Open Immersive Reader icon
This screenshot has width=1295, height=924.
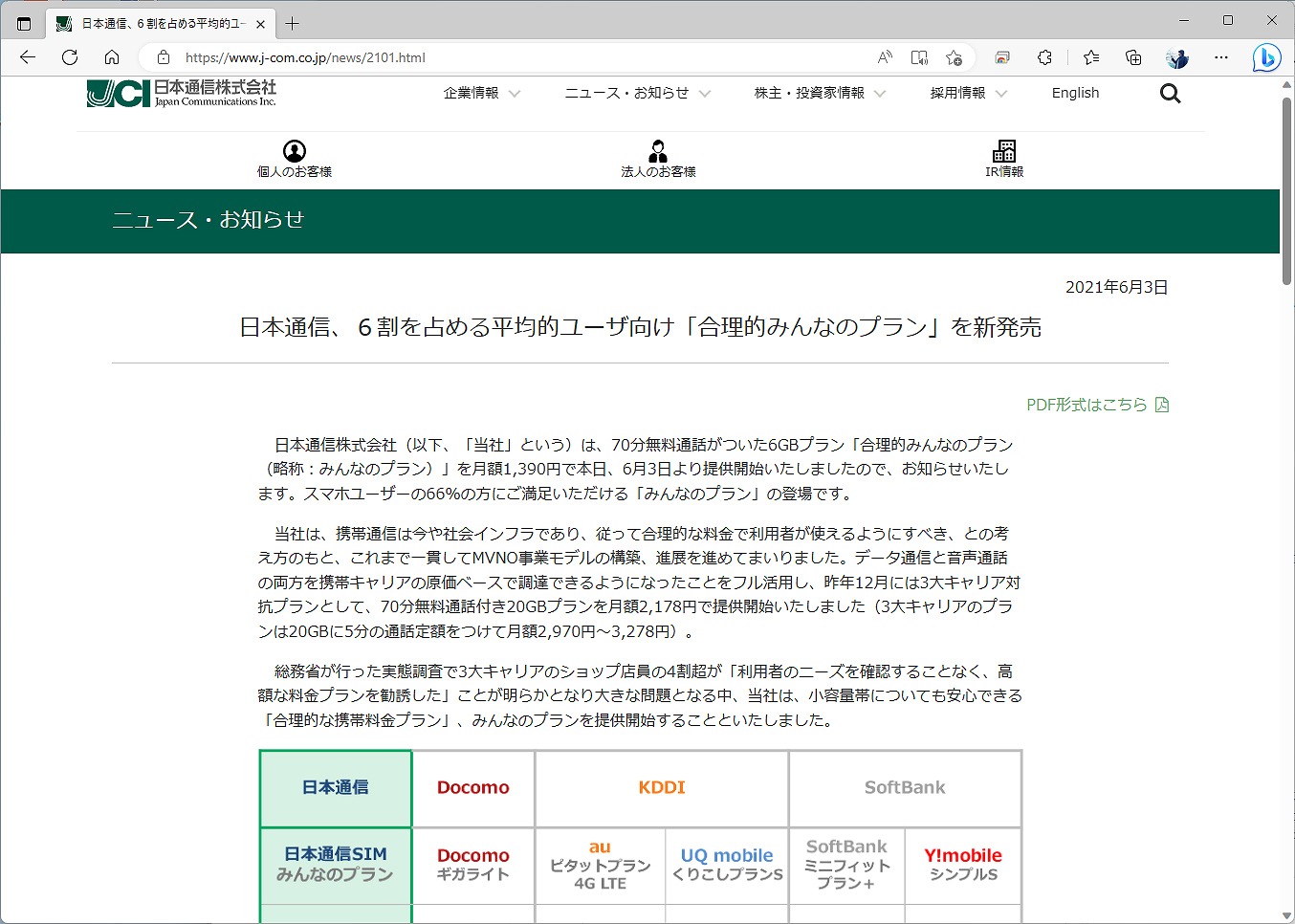pos(919,57)
